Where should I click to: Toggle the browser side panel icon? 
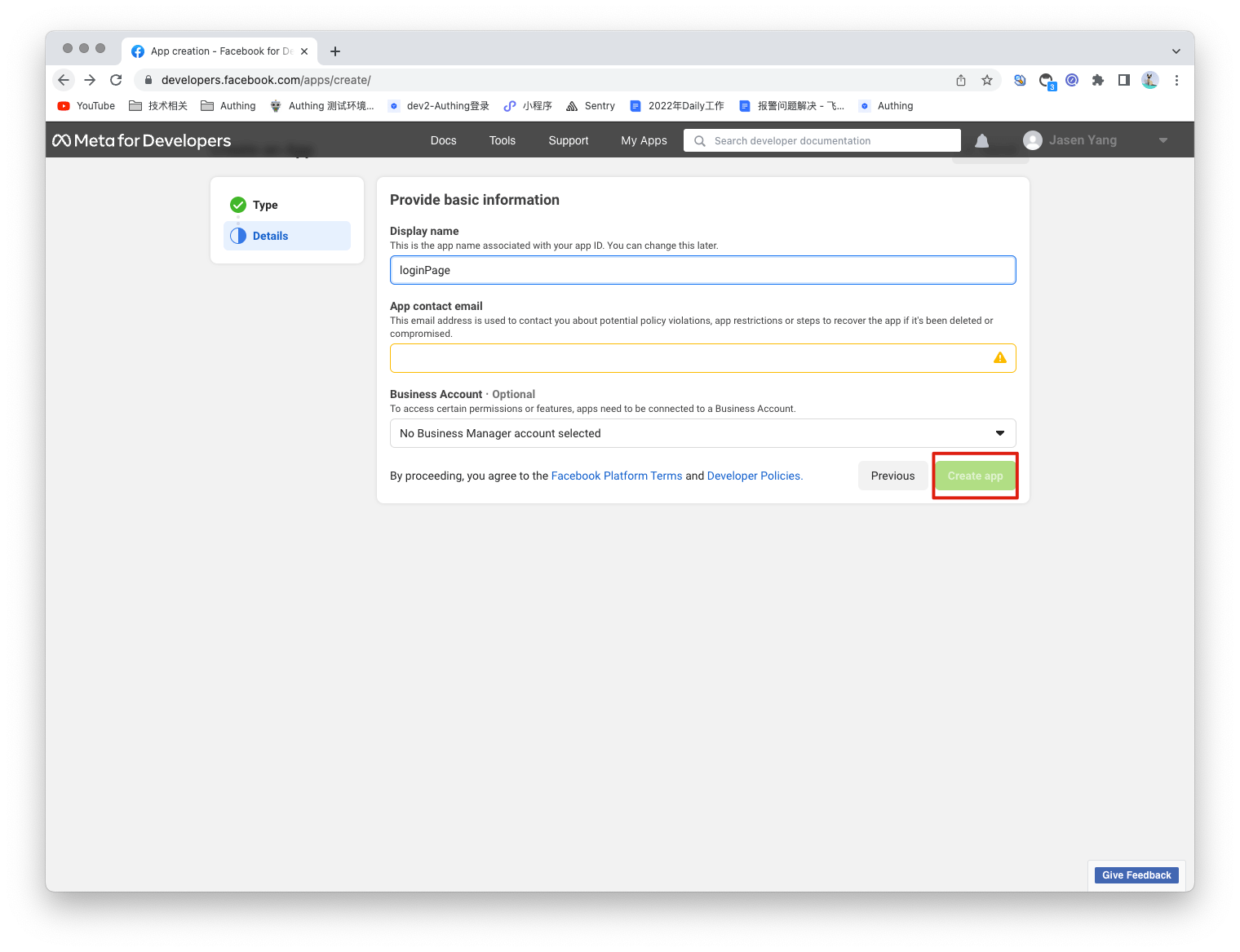1124,80
